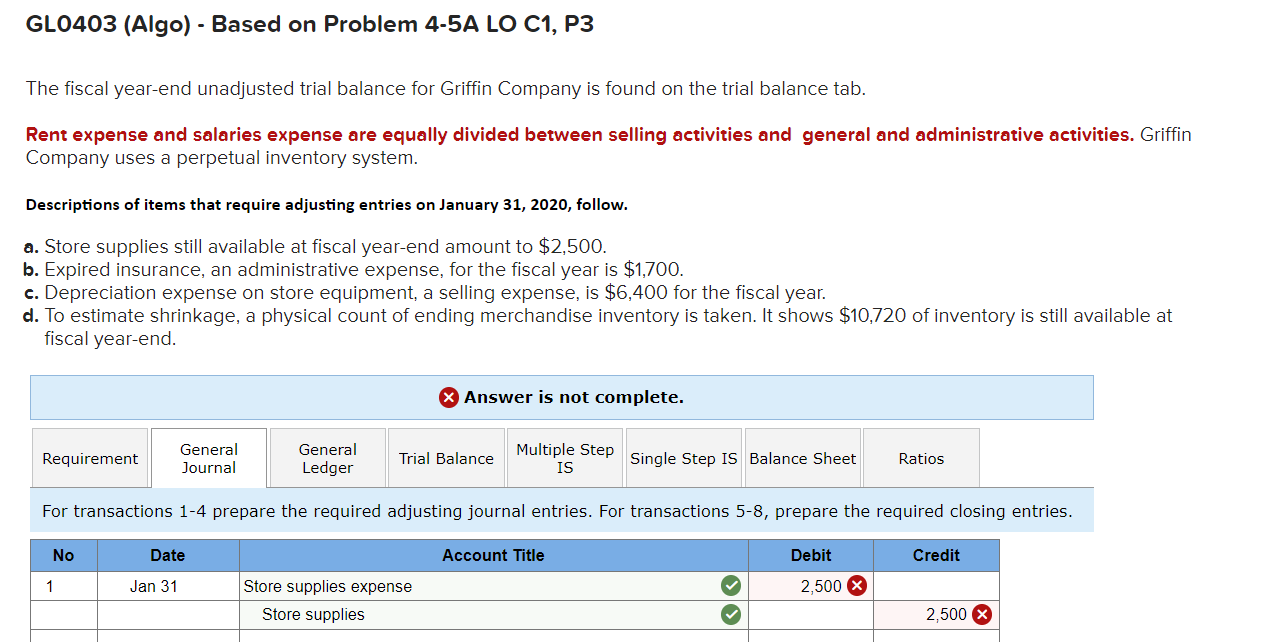The width and height of the screenshot is (1282, 642).
Task: Select the General Ledger tab
Action: (327, 457)
